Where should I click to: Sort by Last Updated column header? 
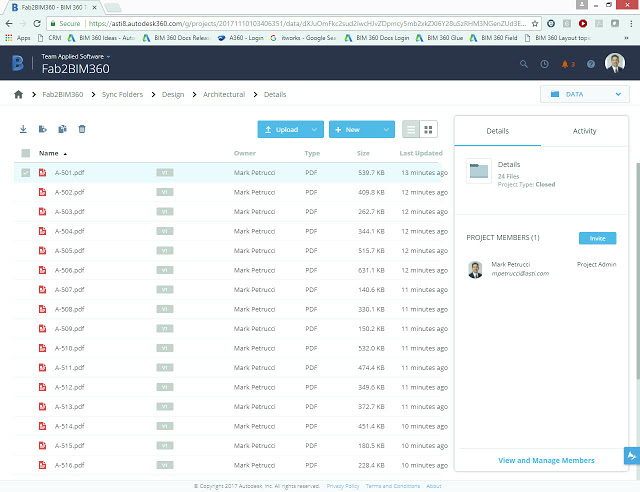pyautogui.click(x=421, y=153)
